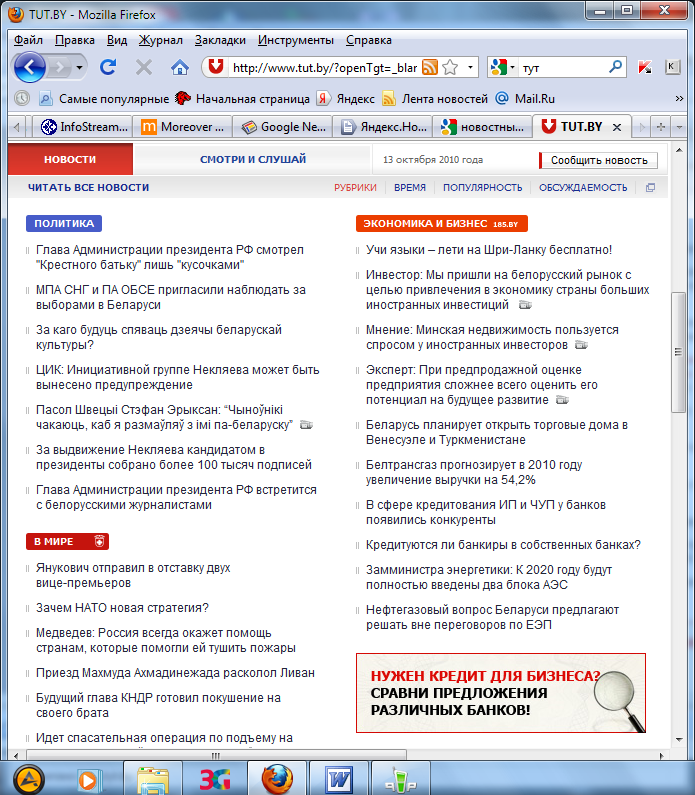Open the media player taskbar icon

point(89,780)
